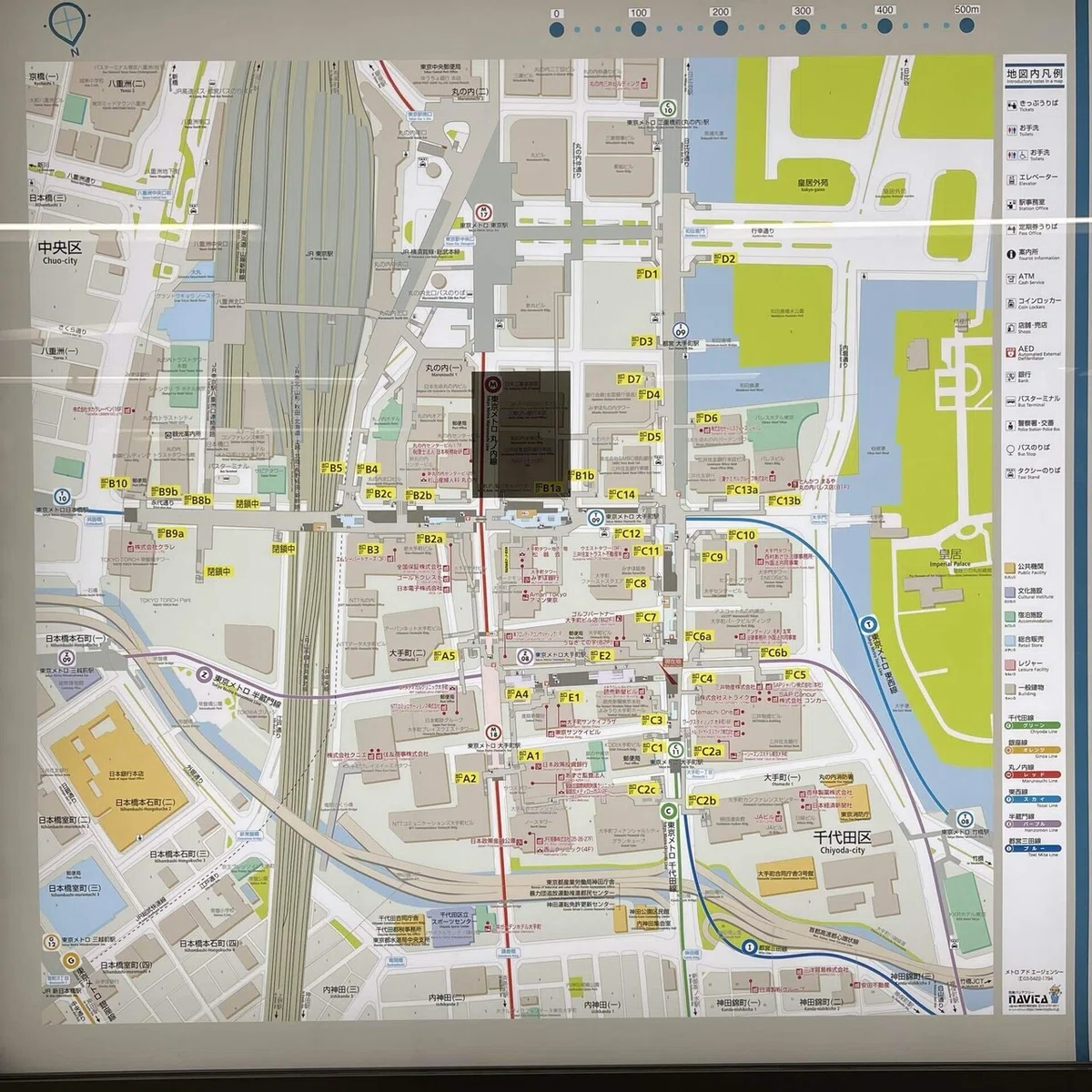
Task: Click the blue Toei Mita Line legend badge
Action: (x=1032, y=849)
